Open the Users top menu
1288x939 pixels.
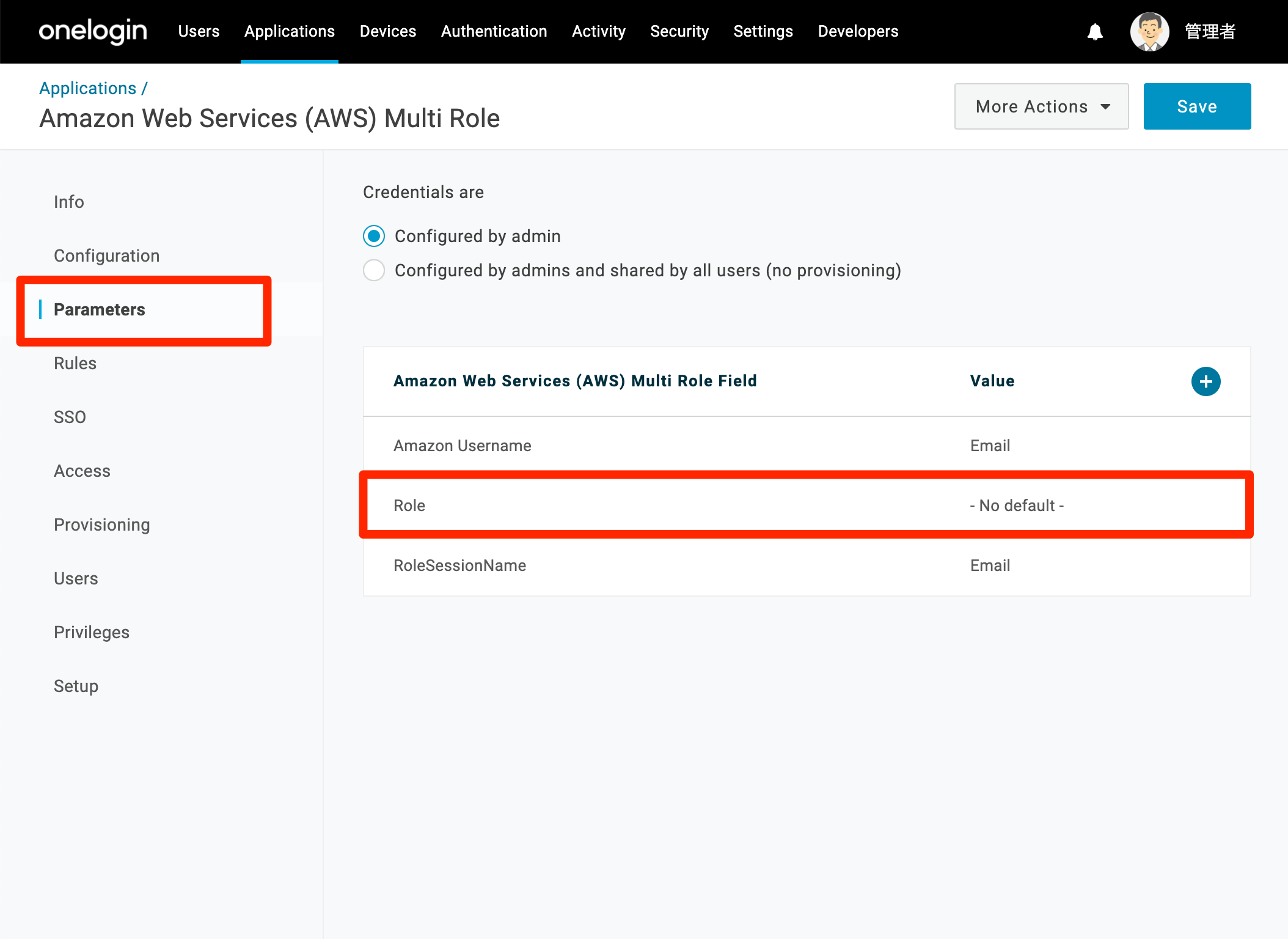click(x=199, y=31)
